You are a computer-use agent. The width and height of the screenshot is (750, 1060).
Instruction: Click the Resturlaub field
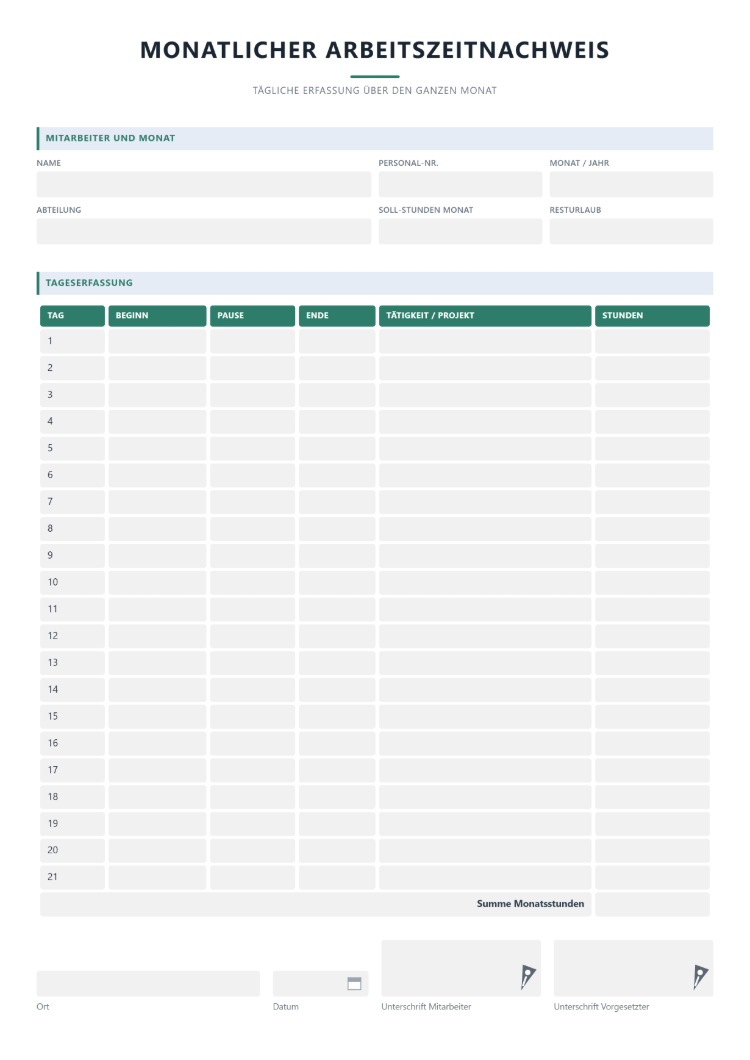[631, 231]
